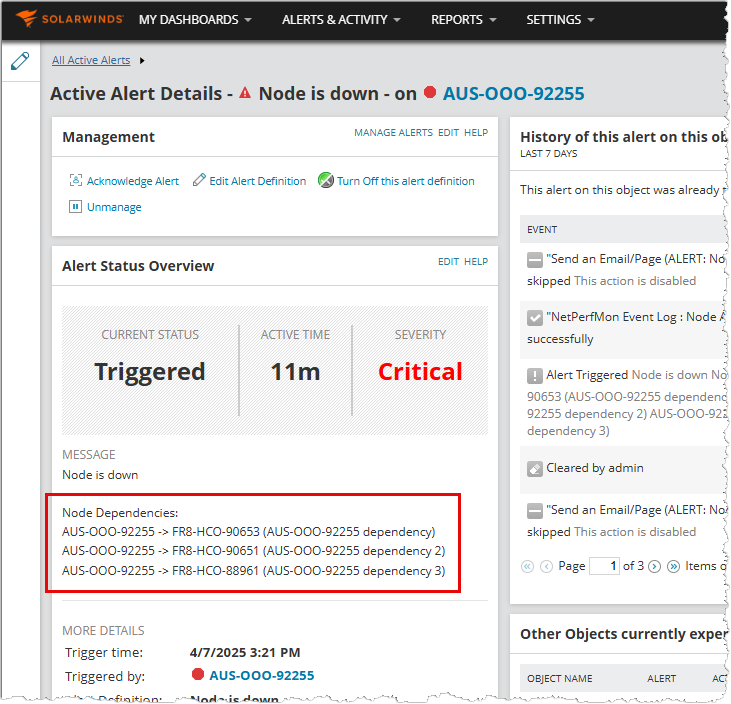Screen dimensions: 731x704
Task: Click the Acknowledge Alert link
Action: click(x=133, y=181)
